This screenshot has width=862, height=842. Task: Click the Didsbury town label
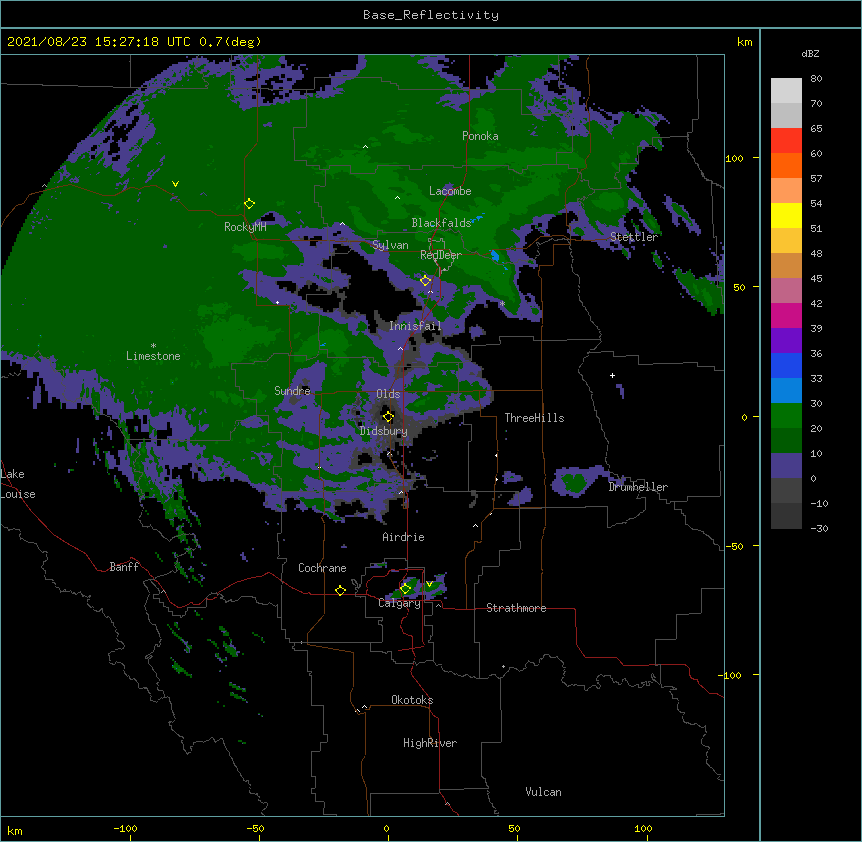tap(384, 431)
